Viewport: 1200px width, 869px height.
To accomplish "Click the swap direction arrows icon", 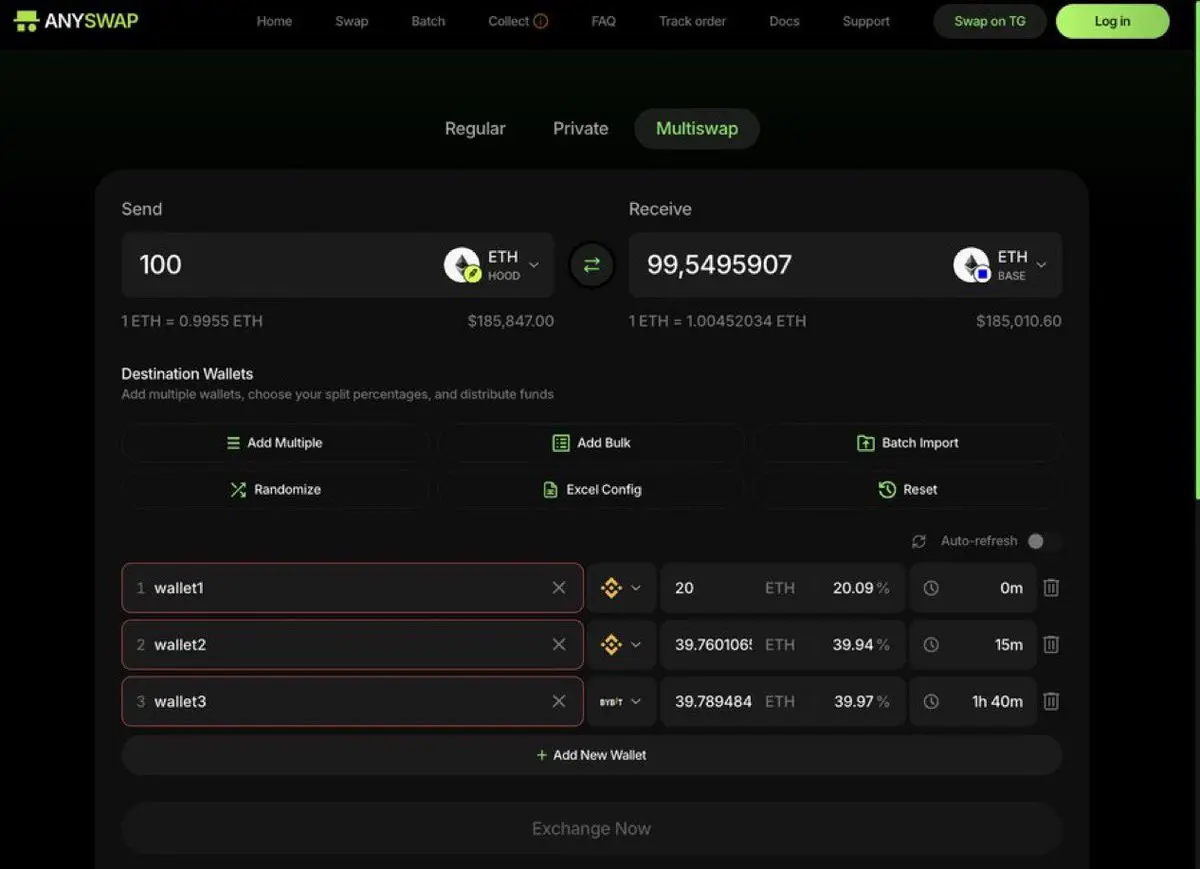I will [591, 265].
